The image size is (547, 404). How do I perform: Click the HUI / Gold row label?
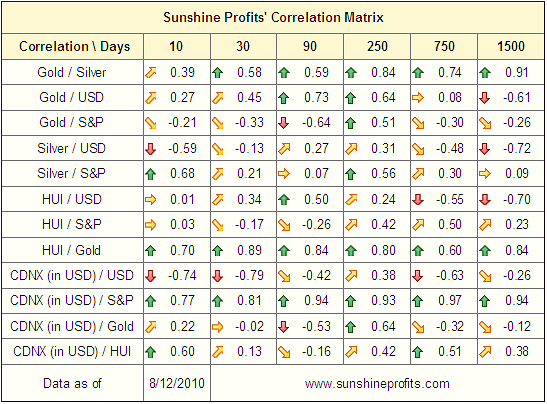click(x=72, y=250)
